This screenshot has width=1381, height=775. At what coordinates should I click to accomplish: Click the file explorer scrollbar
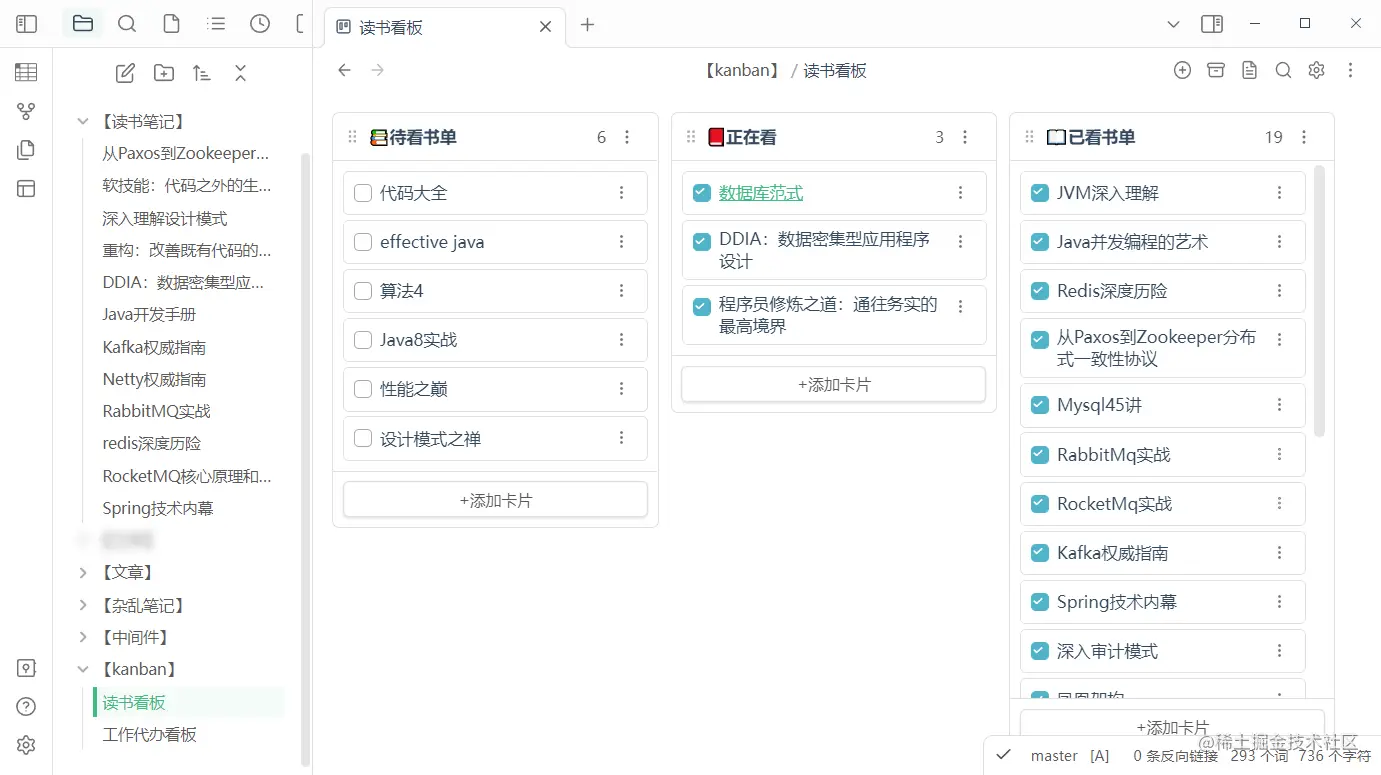306,460
